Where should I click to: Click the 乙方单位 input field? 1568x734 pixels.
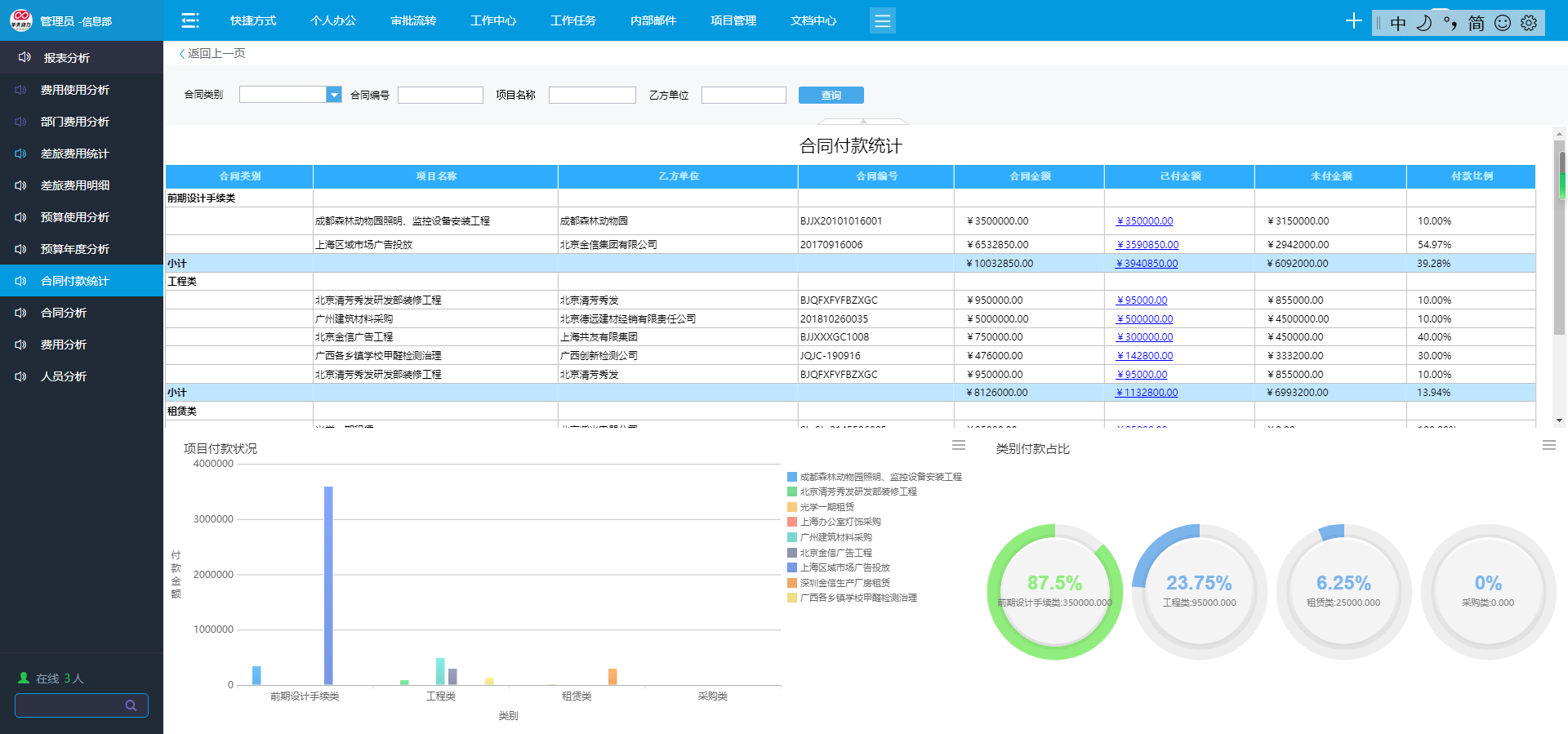tap(743, 96)
